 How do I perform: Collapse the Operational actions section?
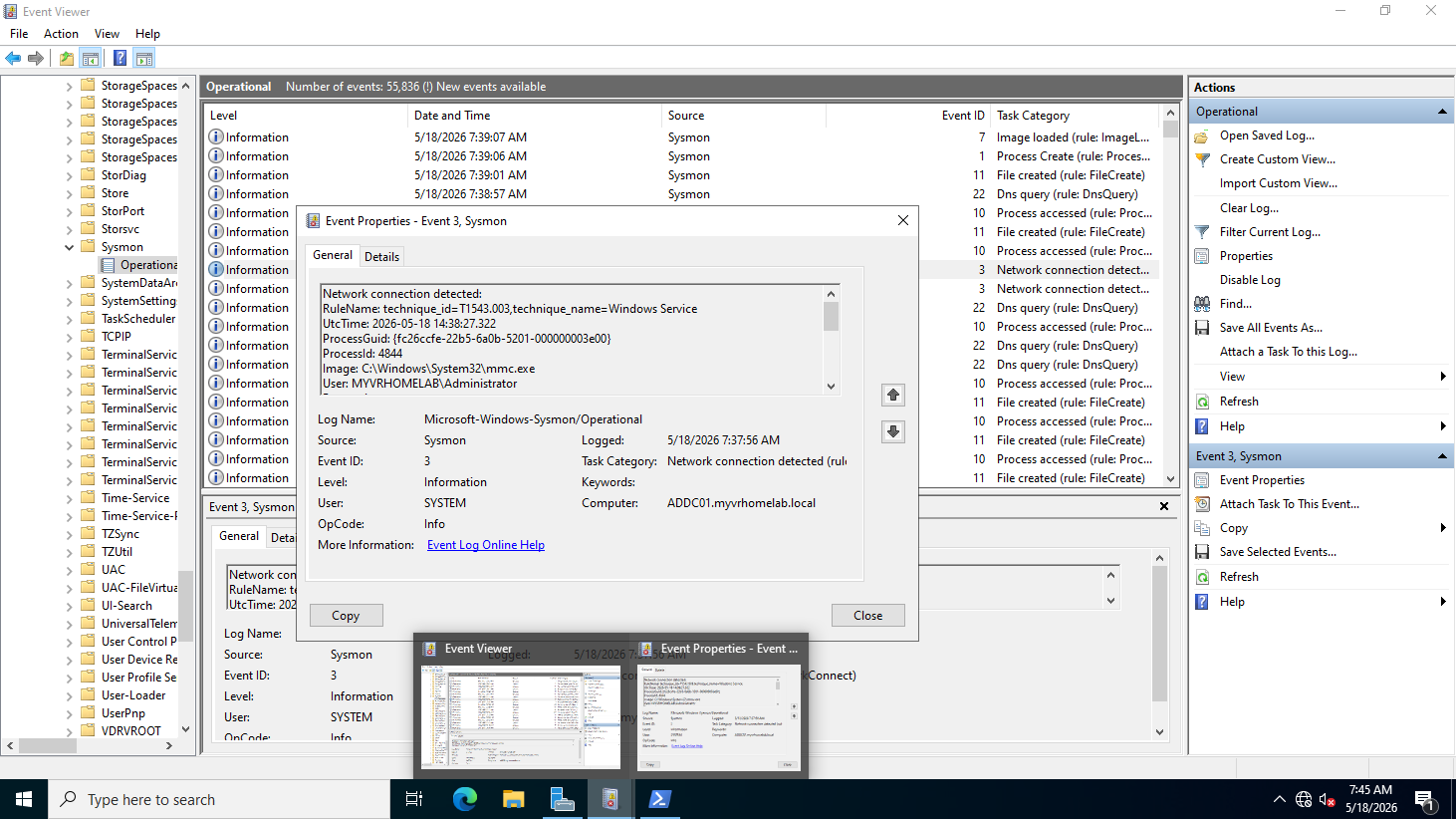click(1442, 112)
